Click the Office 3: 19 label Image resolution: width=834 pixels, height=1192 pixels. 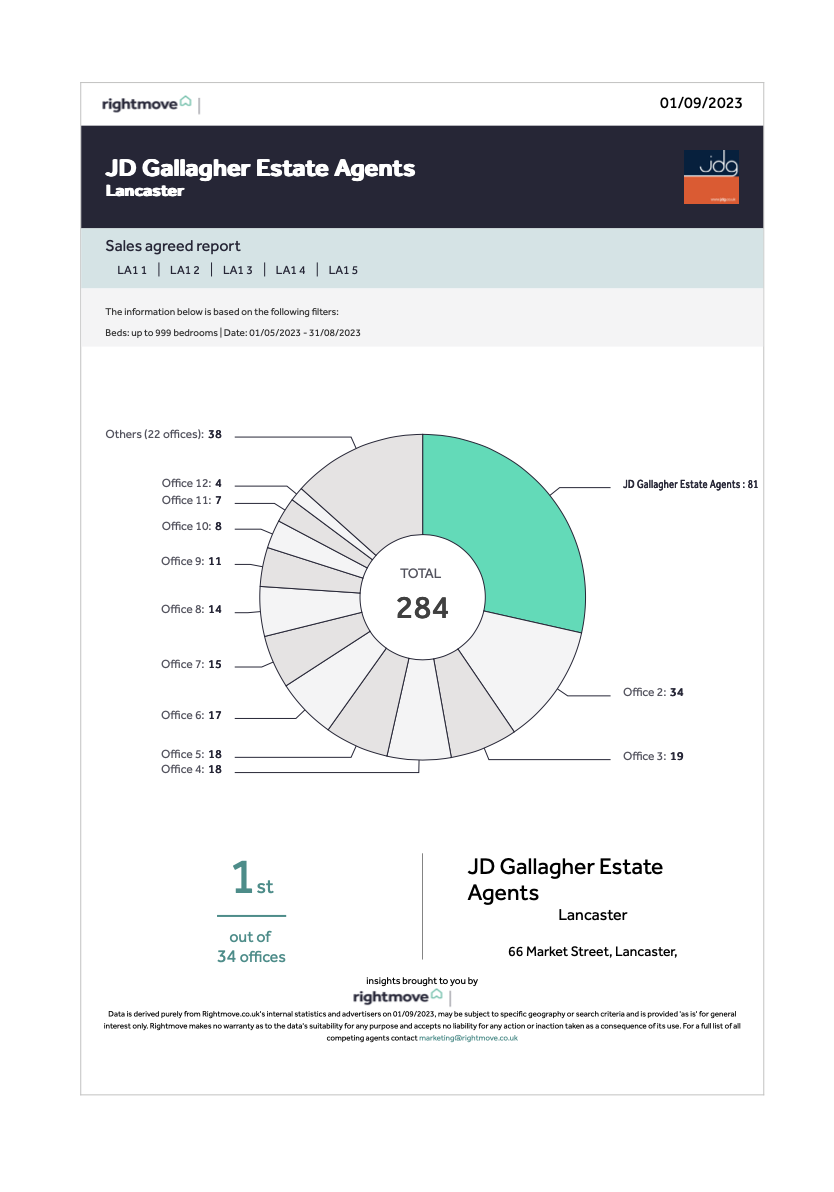[653, 756]
